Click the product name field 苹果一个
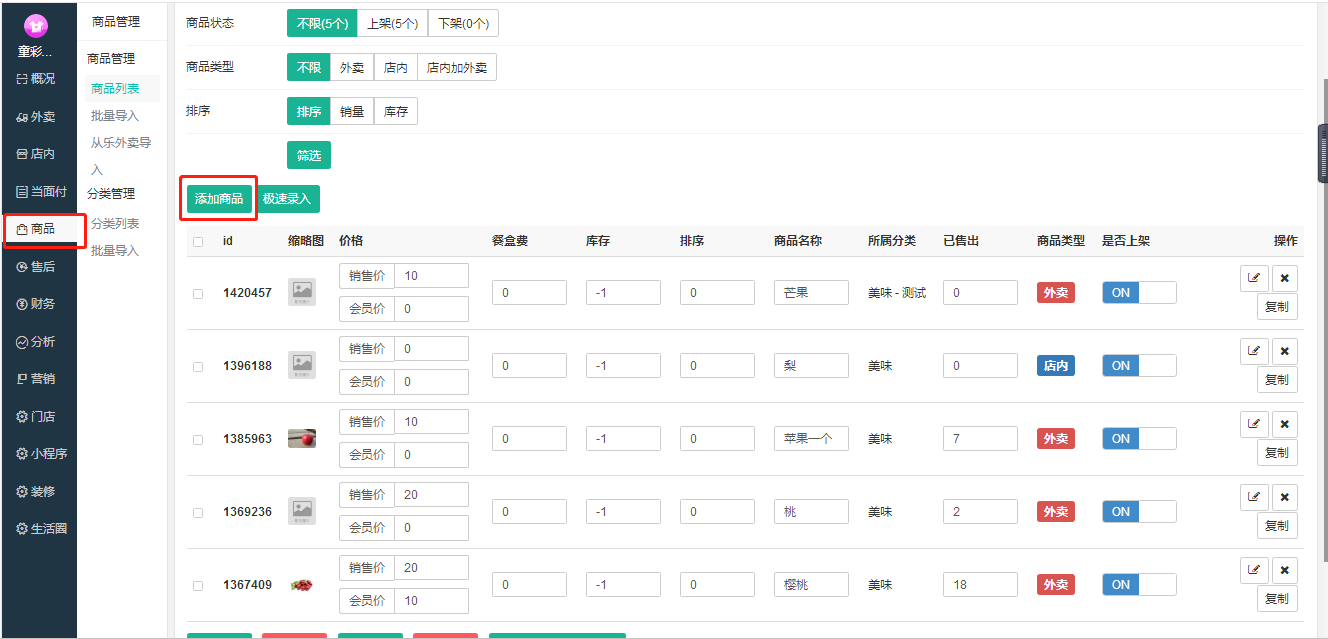The width and height of the screenshot is (1328, 639). coord(811,438)
